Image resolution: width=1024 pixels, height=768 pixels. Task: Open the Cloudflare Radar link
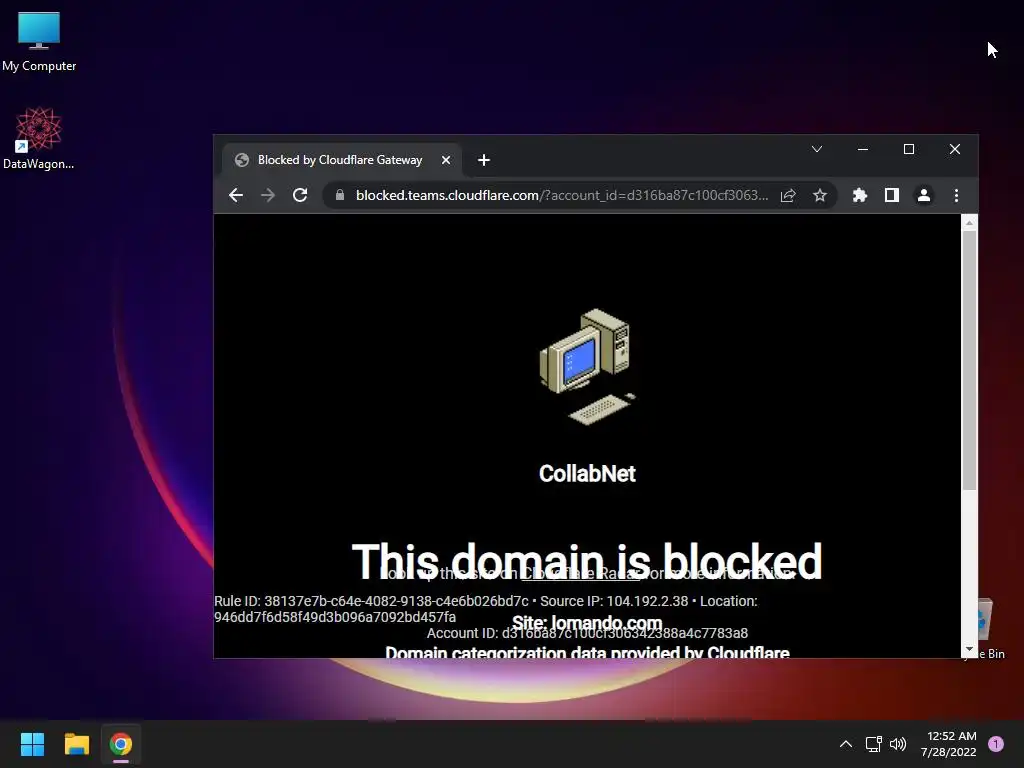coord(579,573)
